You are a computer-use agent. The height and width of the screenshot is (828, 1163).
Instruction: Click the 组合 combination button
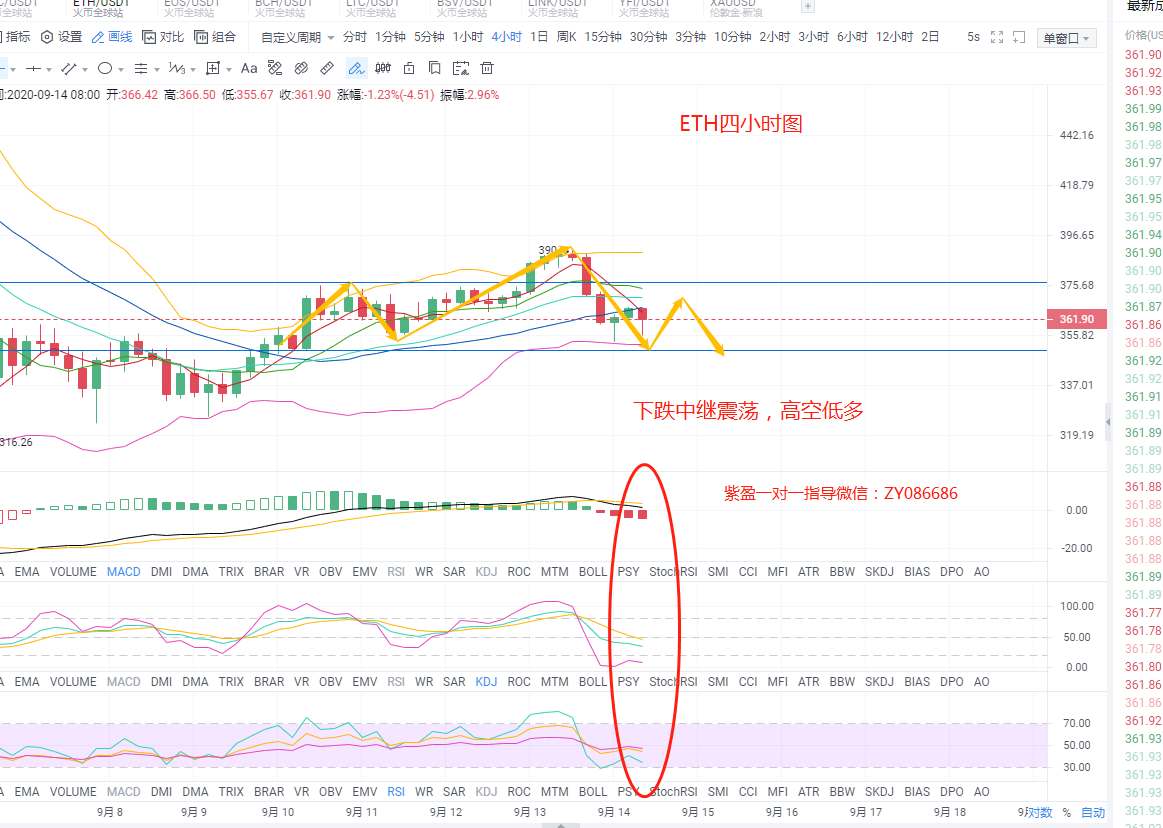(216, 37)
